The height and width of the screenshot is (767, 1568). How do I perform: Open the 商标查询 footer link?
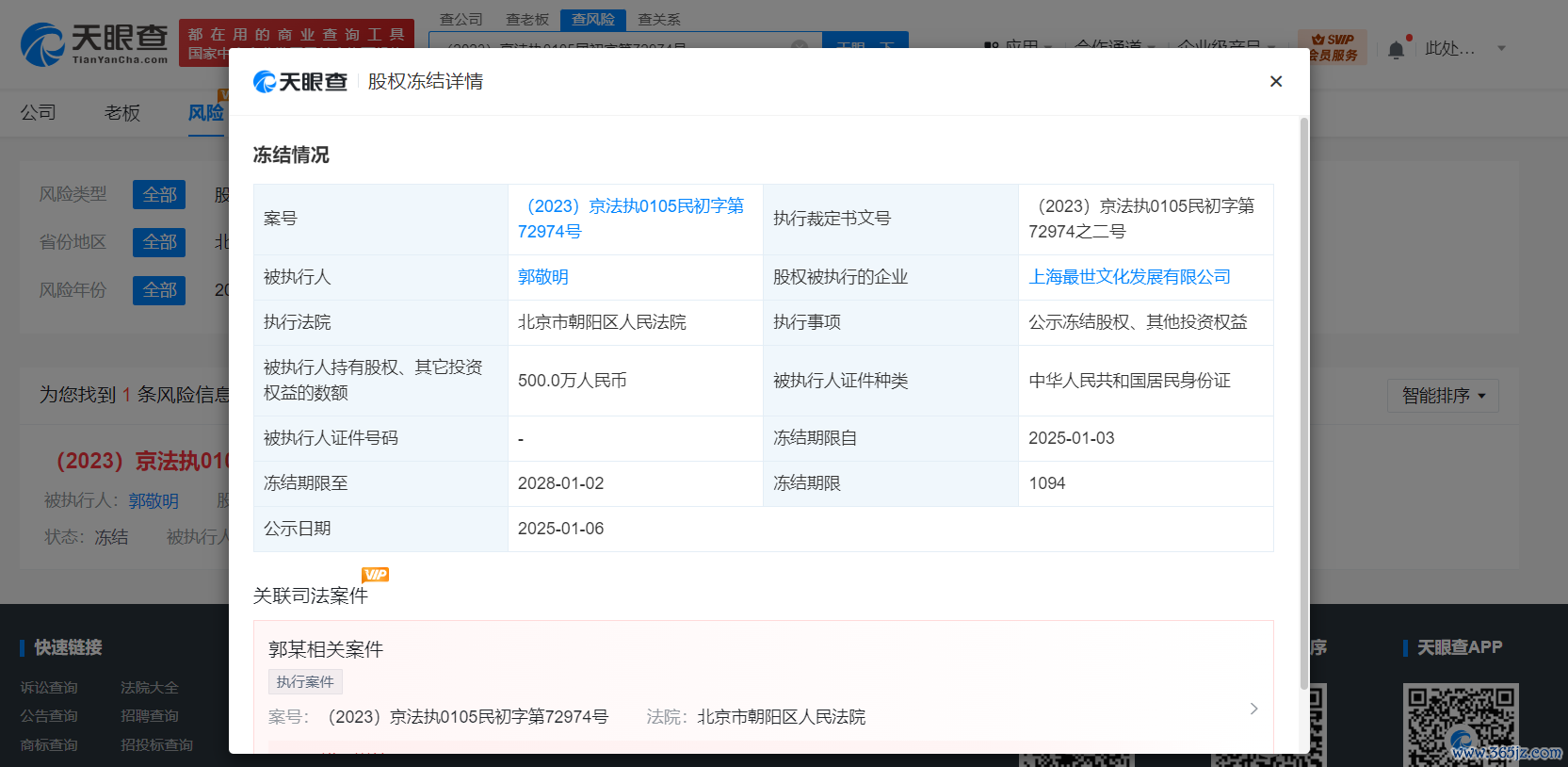[x=49, y=745]
